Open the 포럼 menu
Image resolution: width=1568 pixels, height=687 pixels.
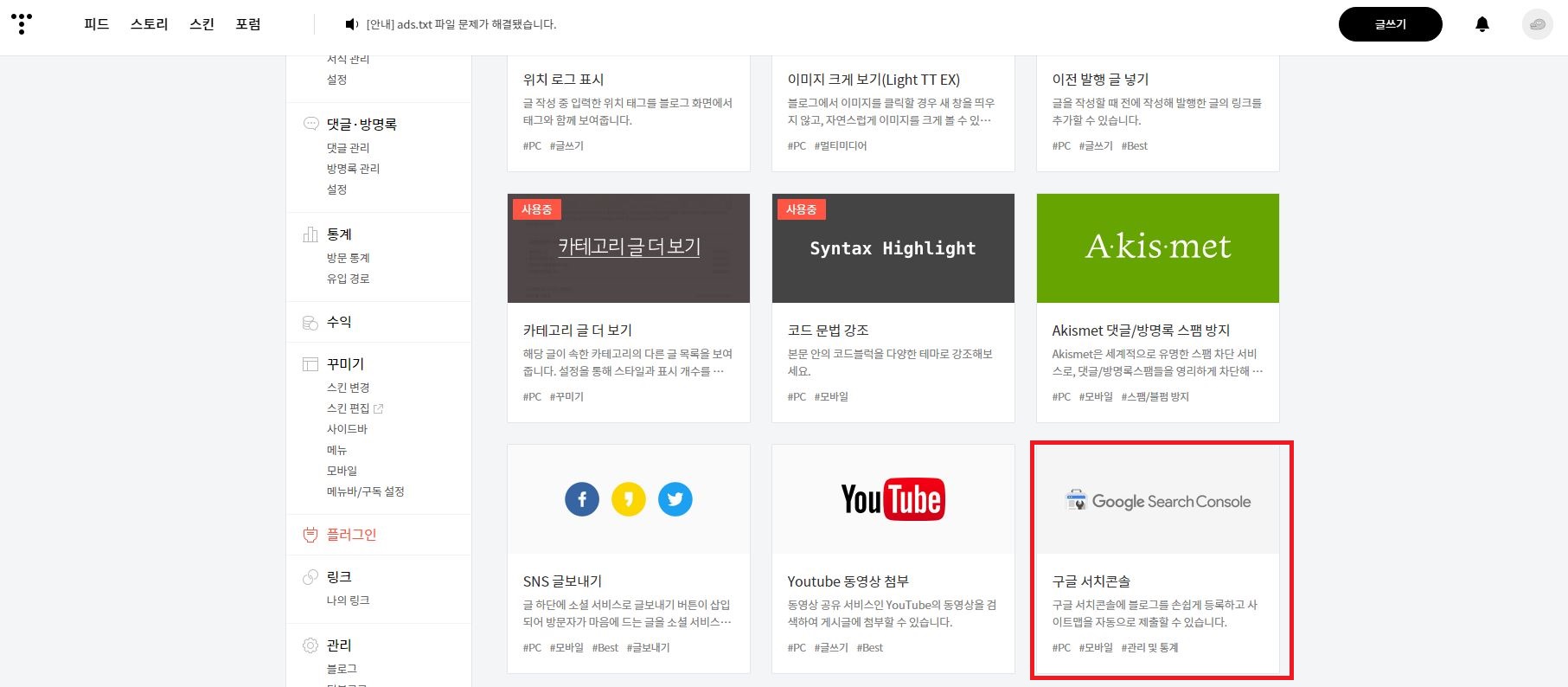tap(248, 24)
